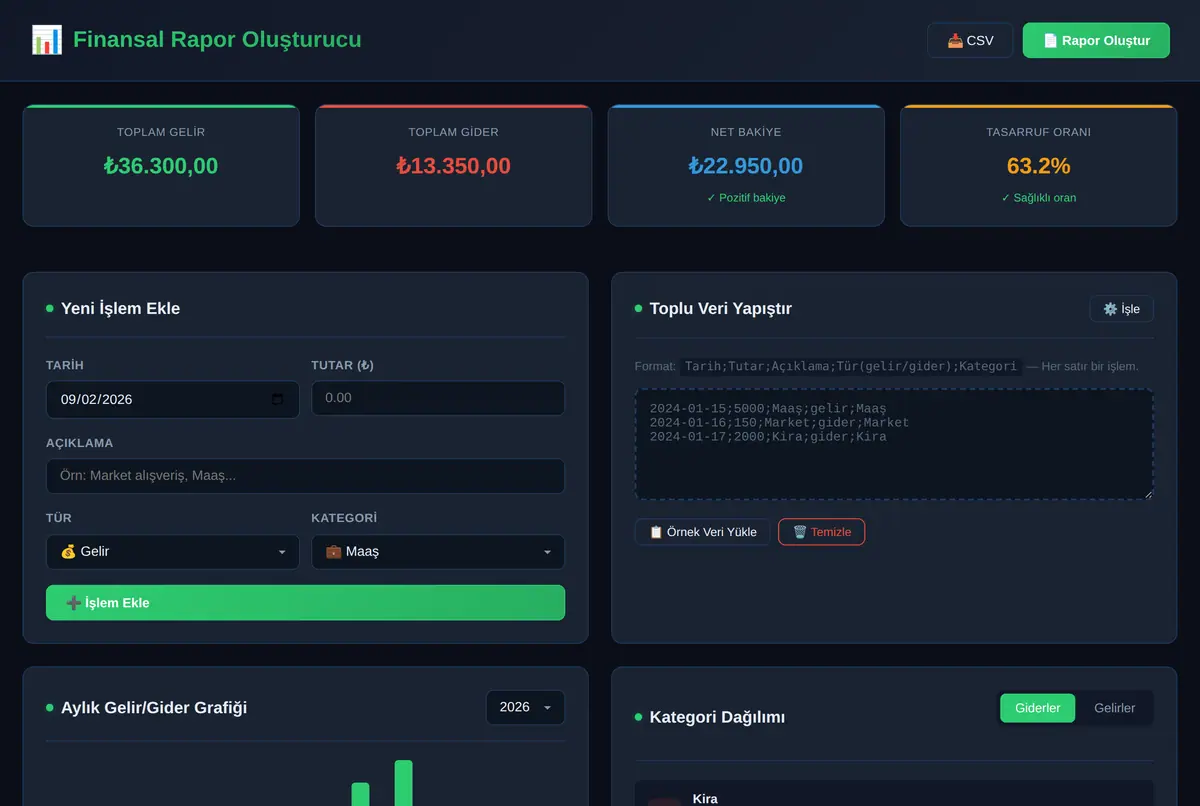Switch to the Gelirler tab
The height and width of the screenshot is (806, 1200).
[x=1115, y=708]
